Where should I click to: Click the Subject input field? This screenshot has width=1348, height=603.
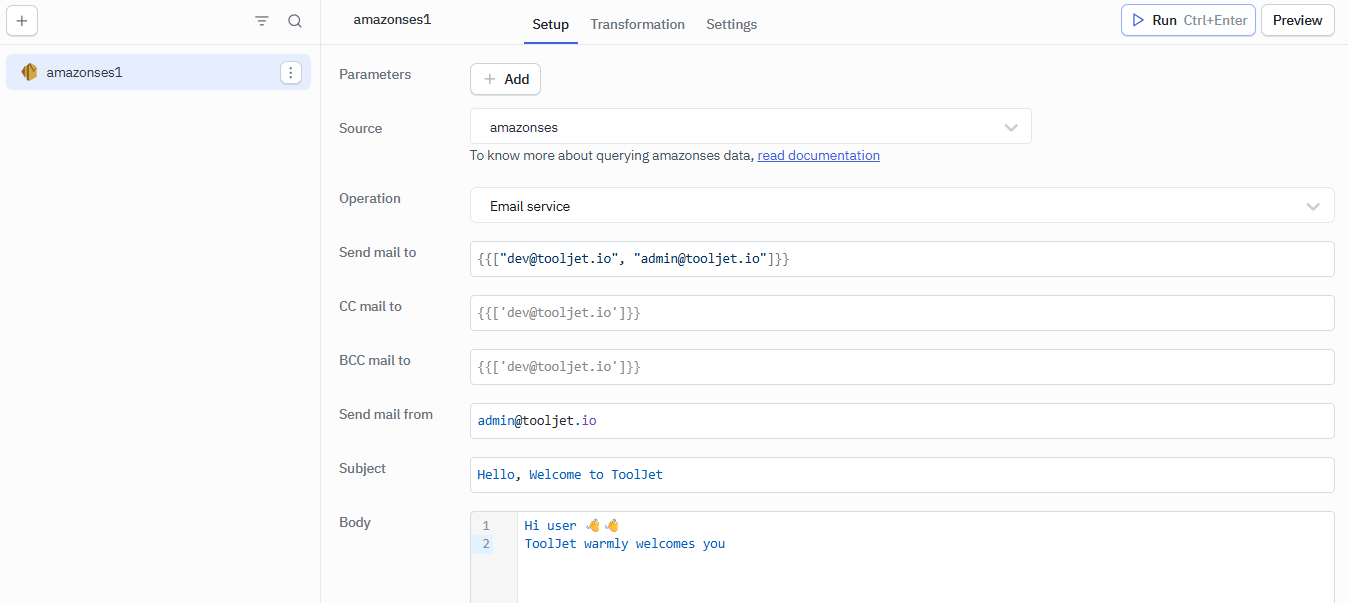pyautogui.click(x=901, y=475)
